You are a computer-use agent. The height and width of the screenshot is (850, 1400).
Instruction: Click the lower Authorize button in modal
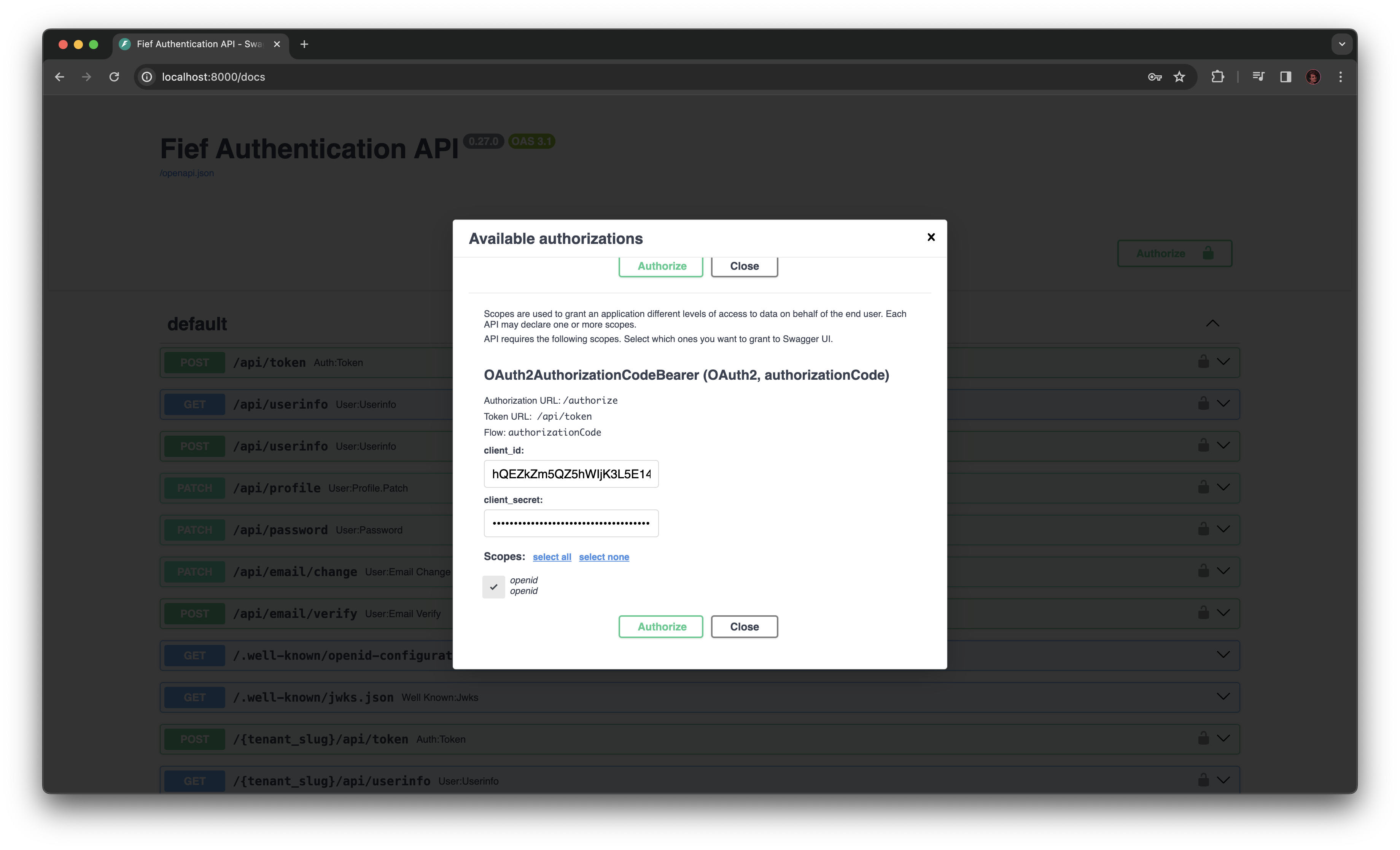click(661, 626)
